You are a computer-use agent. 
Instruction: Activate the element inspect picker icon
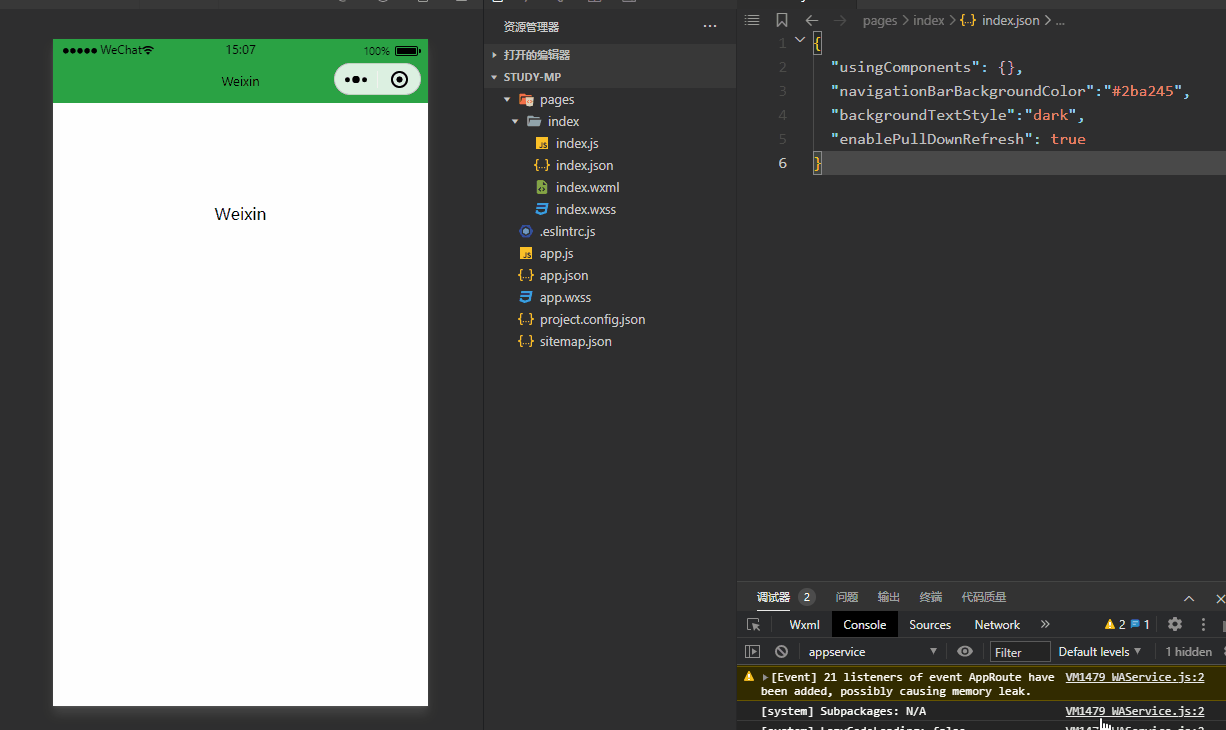753,624
